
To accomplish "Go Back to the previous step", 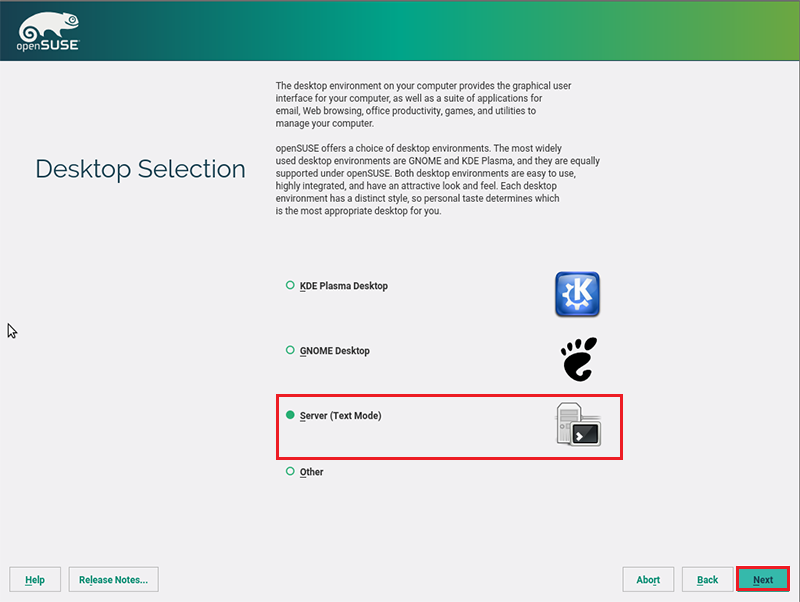I will (707, 580).
